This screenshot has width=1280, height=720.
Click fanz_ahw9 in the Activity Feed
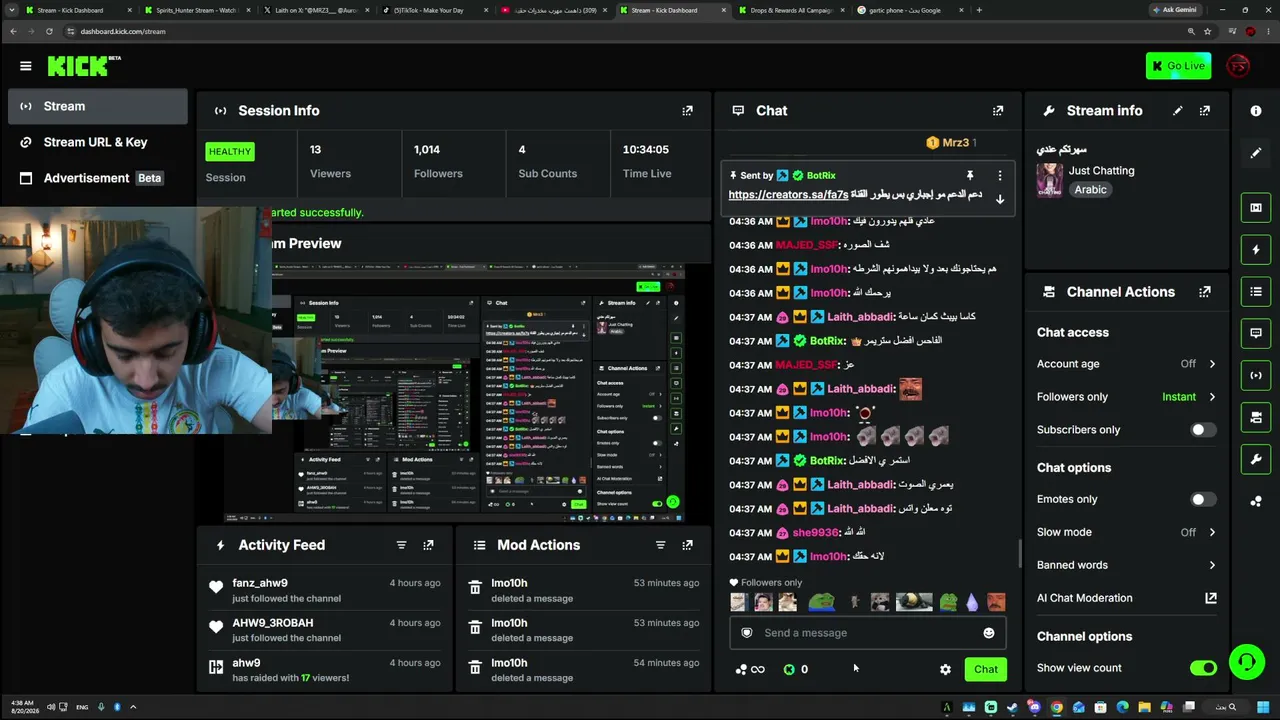click(x=260, y=583)
